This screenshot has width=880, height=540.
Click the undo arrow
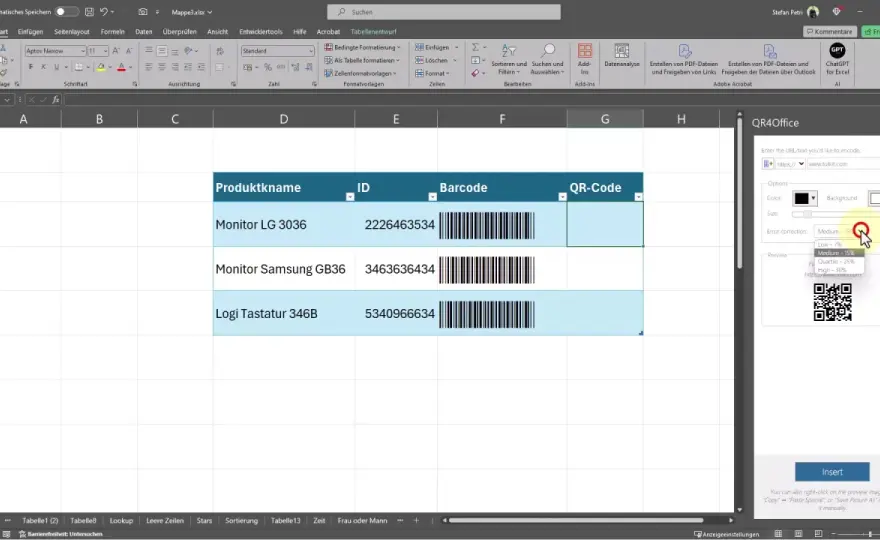point(104,12)
